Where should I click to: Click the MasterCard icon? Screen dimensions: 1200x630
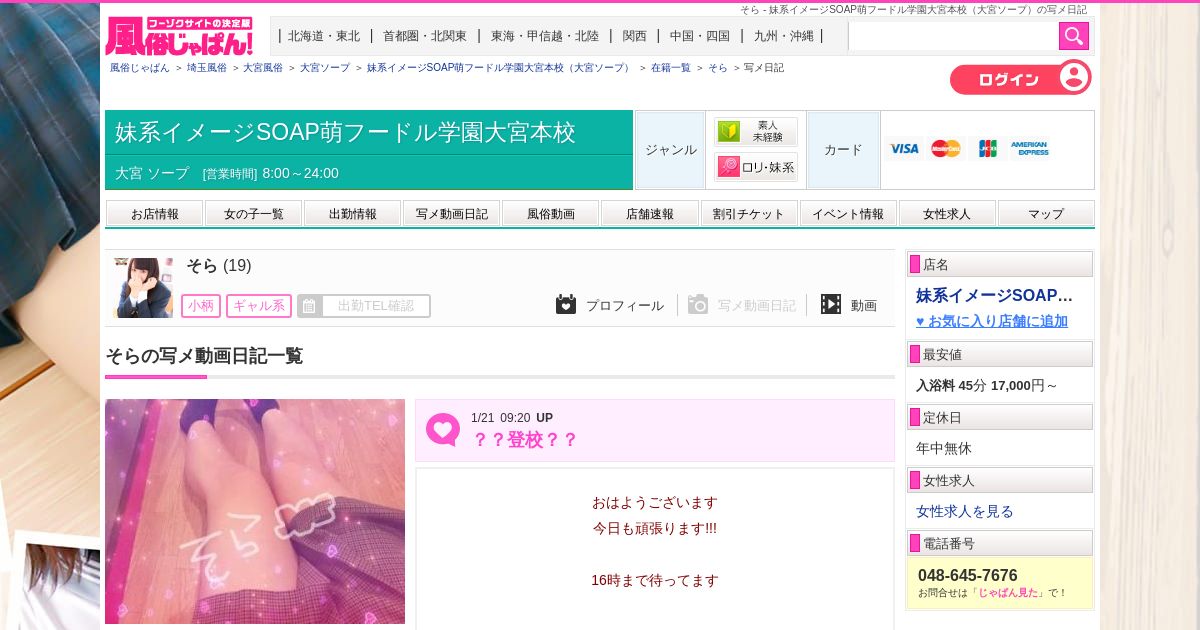tap(945, 149)
